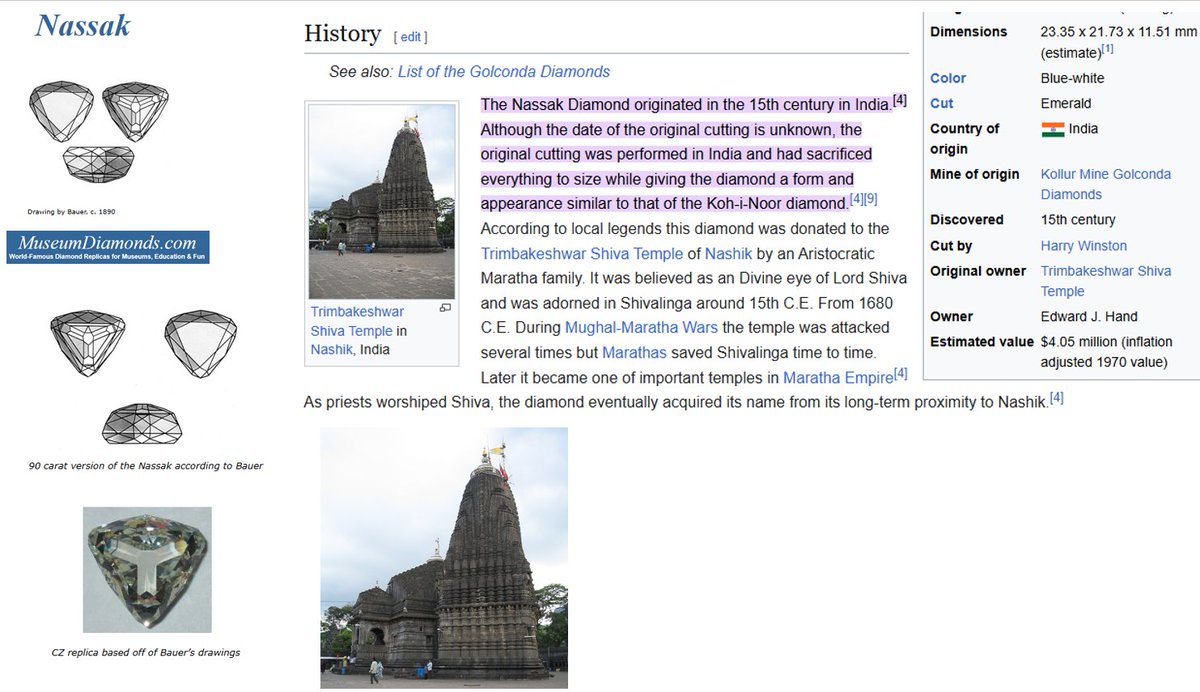
Task: Click the Estimated value label
Action: pyautogui.click(x=982, y=342)
